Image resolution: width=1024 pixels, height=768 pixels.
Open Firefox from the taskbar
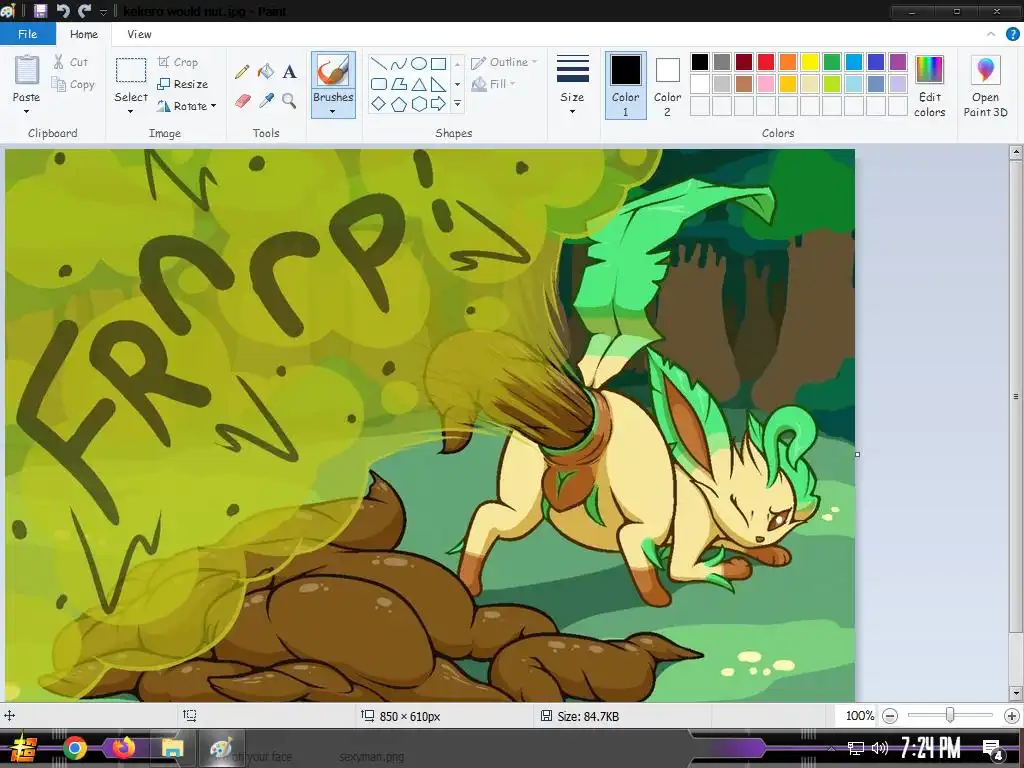(123, 747)
